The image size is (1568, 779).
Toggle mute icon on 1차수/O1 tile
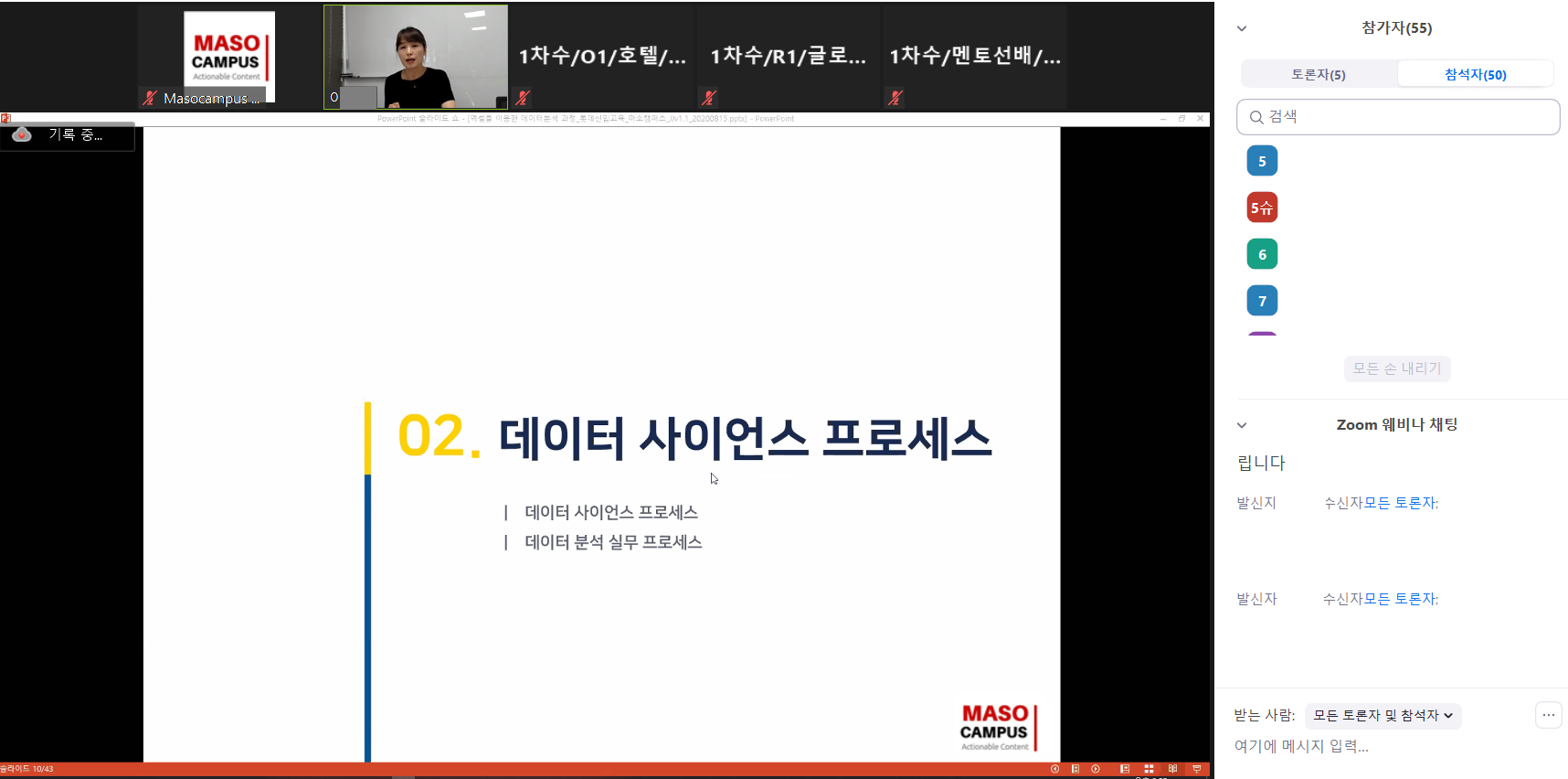coord(523,97)
